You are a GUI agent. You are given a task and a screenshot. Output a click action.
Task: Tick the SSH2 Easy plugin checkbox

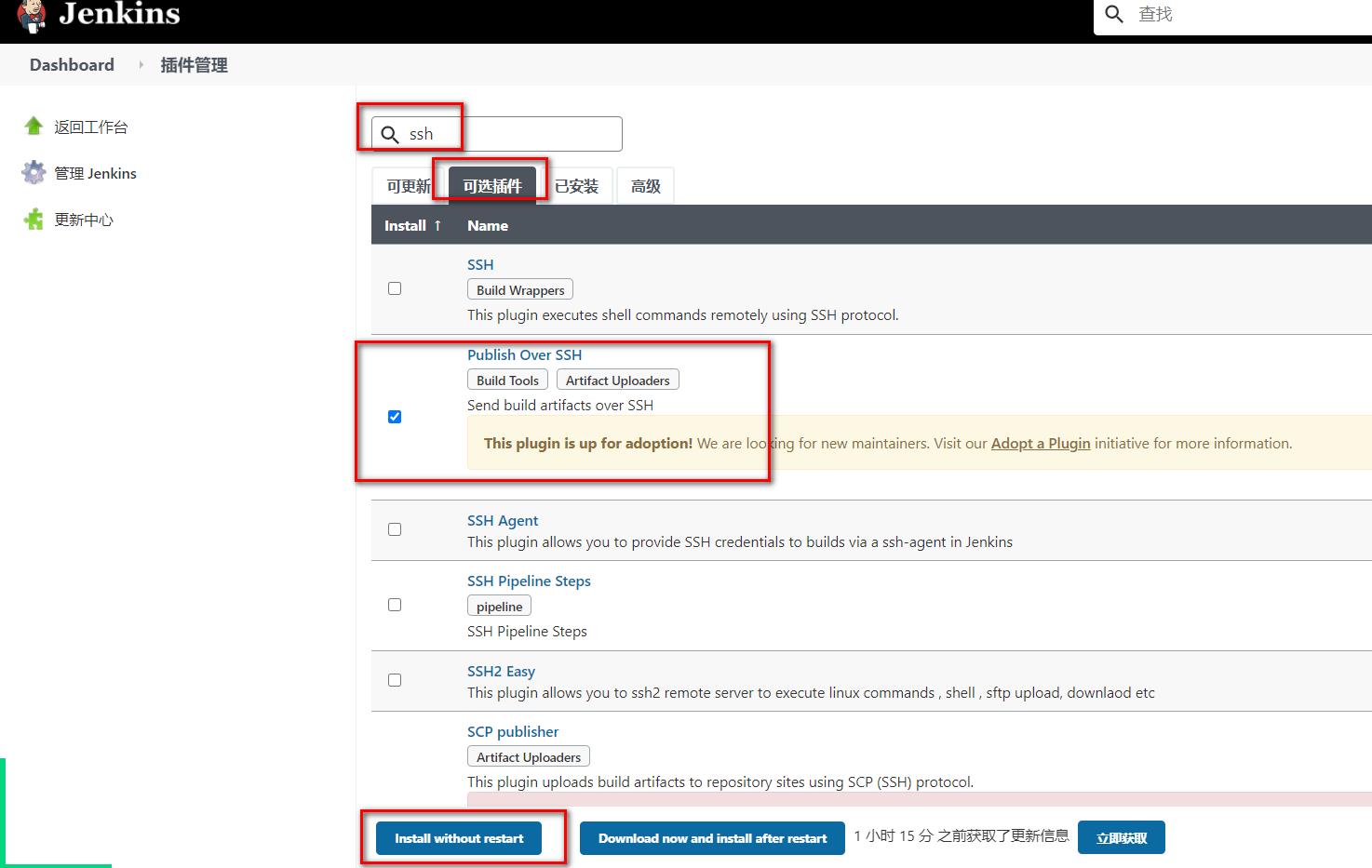(x=395, y=680)
